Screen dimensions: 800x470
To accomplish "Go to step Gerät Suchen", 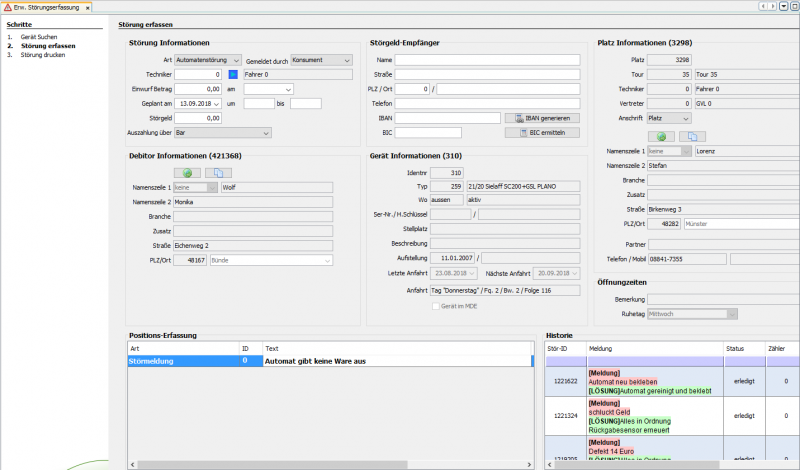I will pyautogui.click(x=40, y=36).
